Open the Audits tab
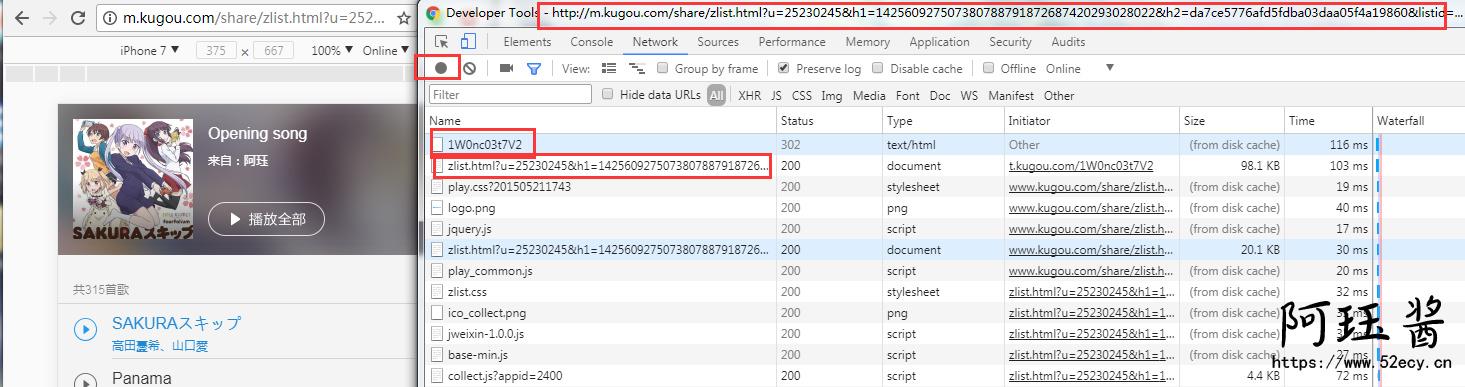 pos(1068,42)
